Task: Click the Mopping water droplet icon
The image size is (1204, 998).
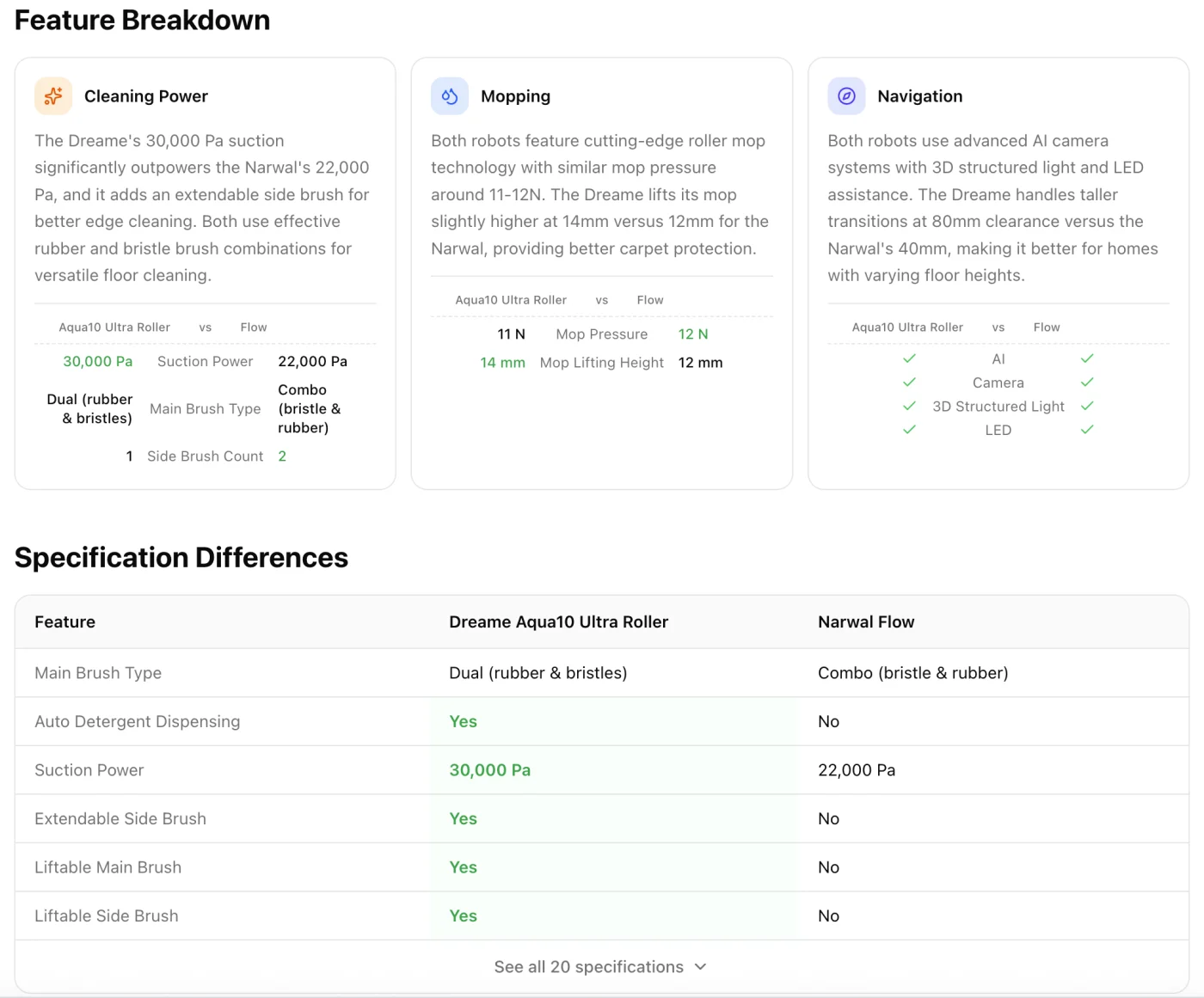Action: [x=450, y=96]
